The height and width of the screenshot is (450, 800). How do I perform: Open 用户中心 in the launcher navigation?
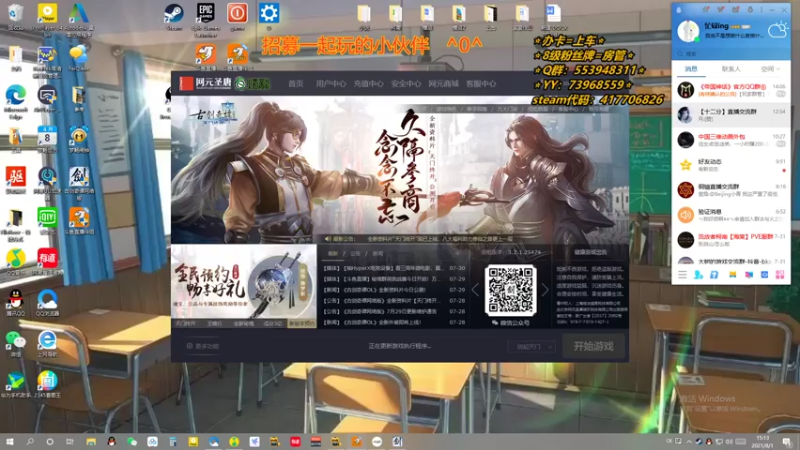point(331,84)
